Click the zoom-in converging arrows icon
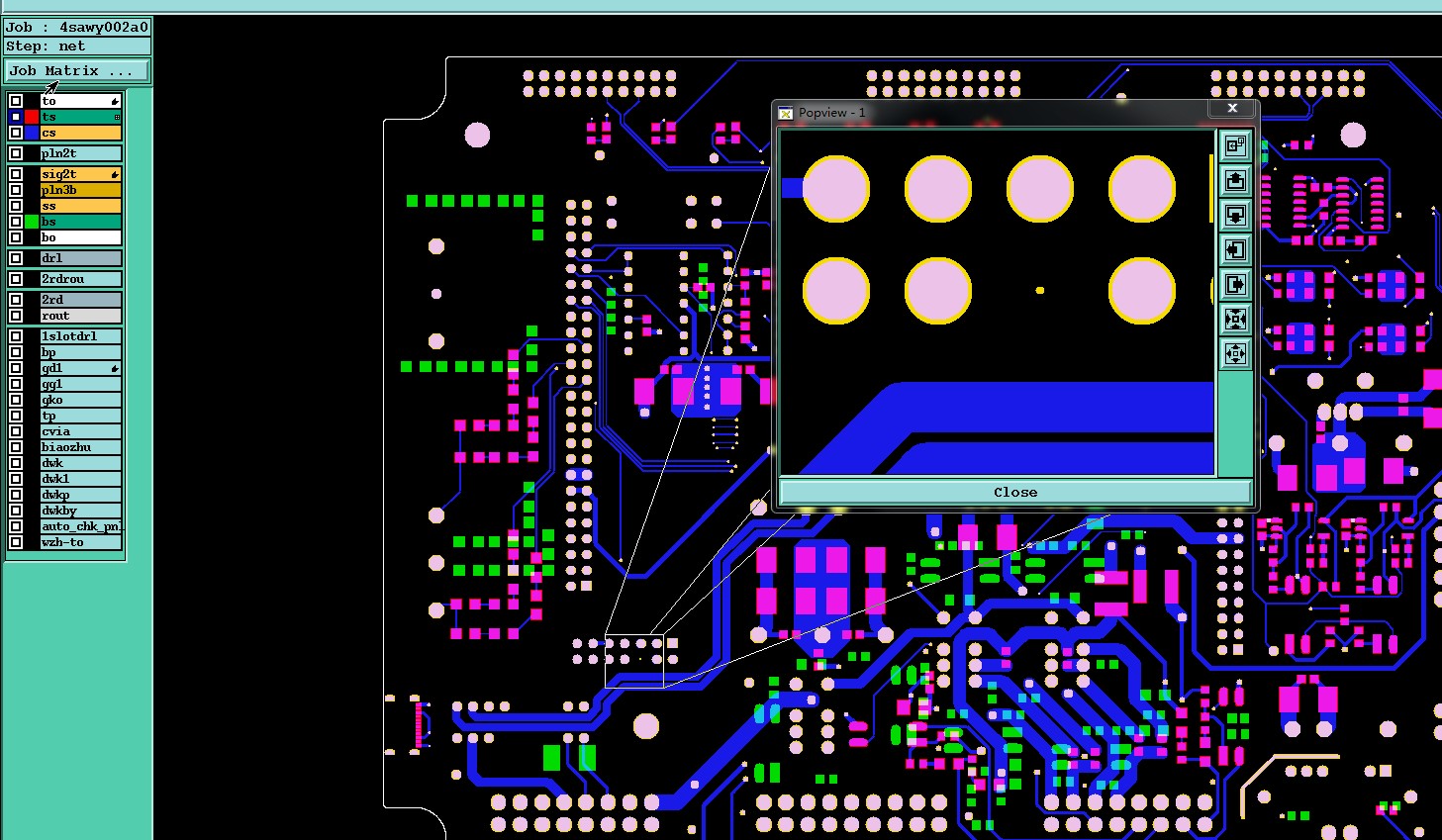Screen dimensions: 1442x840 1235,320
